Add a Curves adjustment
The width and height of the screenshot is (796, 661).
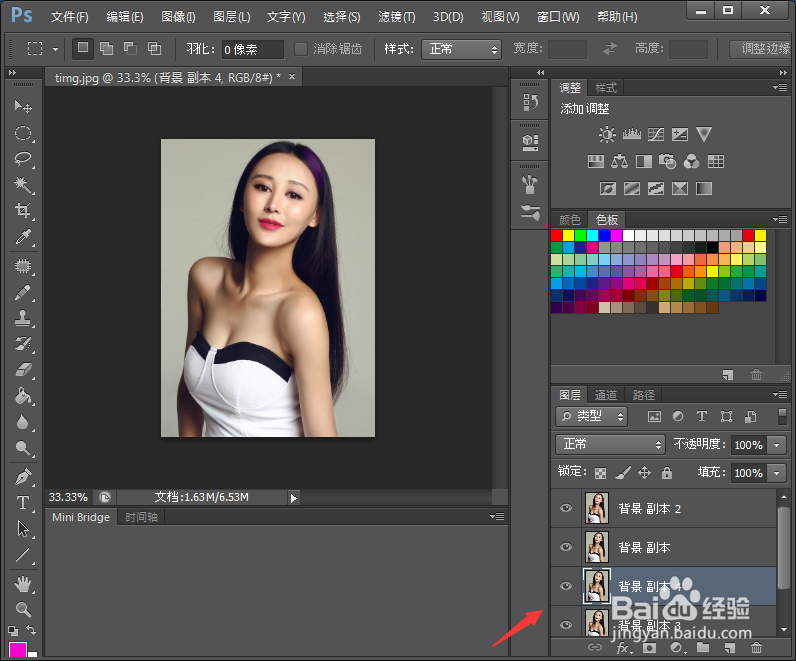656,135
